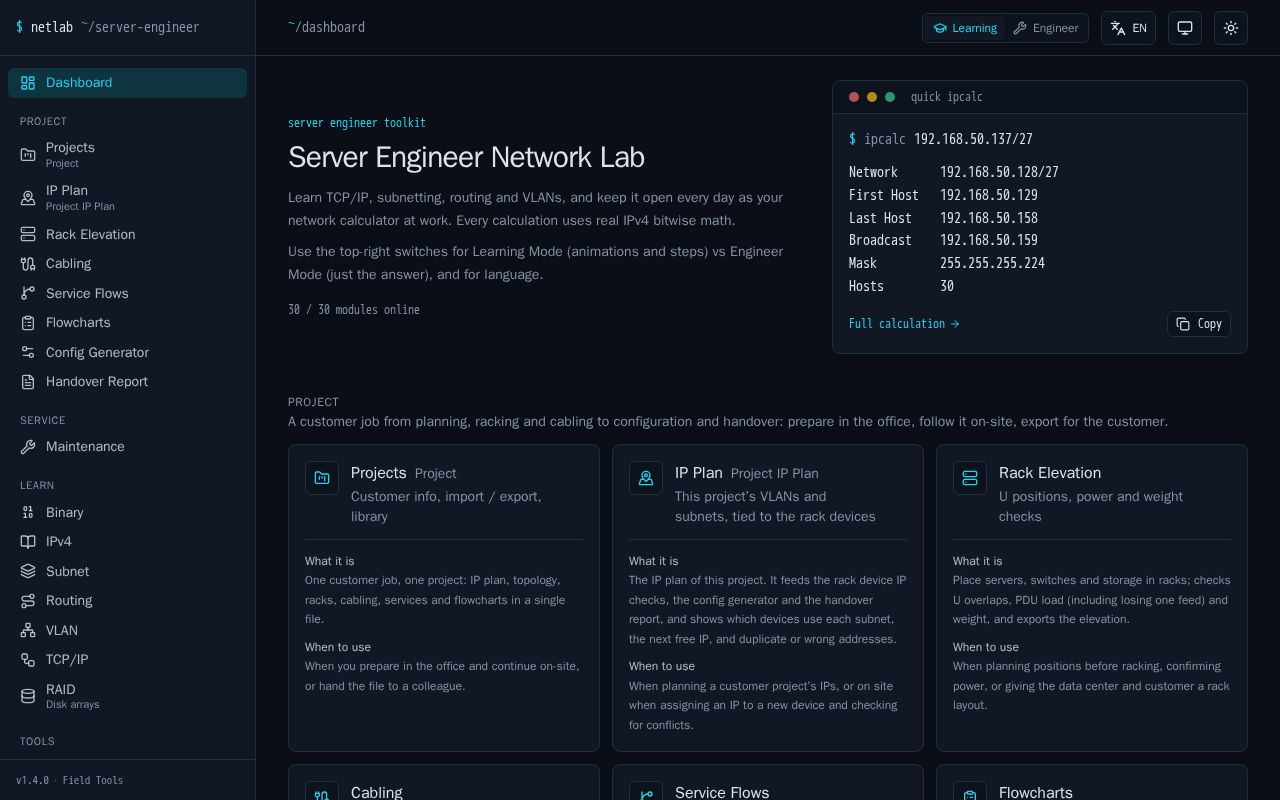Screen dimensions: 1280x800
Task: Click the 'server engineer toolkit' label
Action: [357, 123]
